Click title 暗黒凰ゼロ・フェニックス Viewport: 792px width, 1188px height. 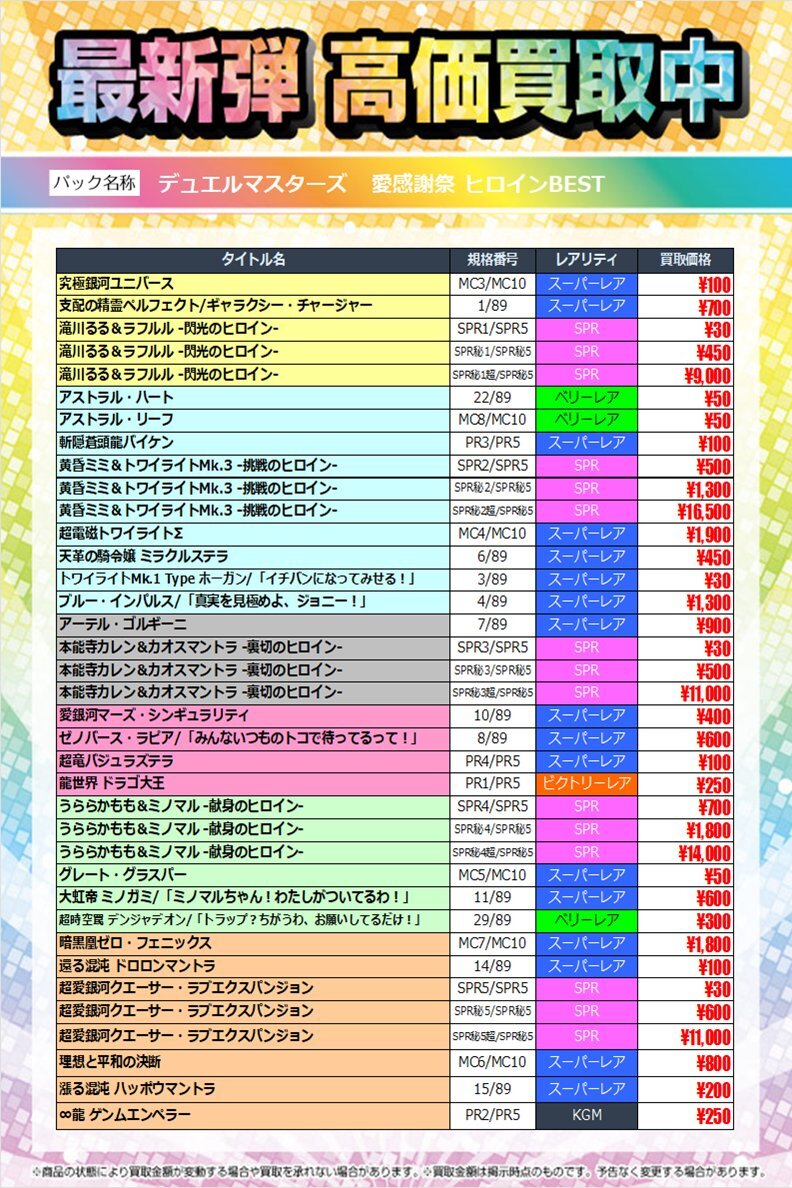tap(136, 943)
